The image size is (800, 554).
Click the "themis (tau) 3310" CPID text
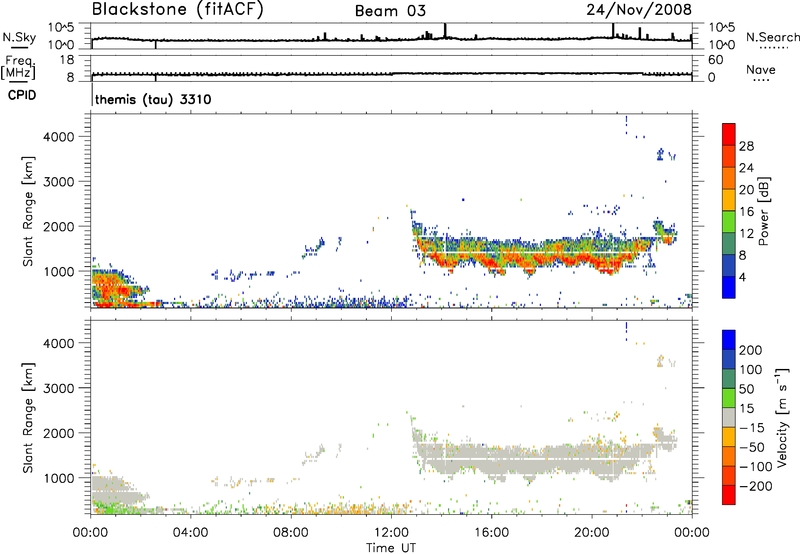[x=153, y=99]
